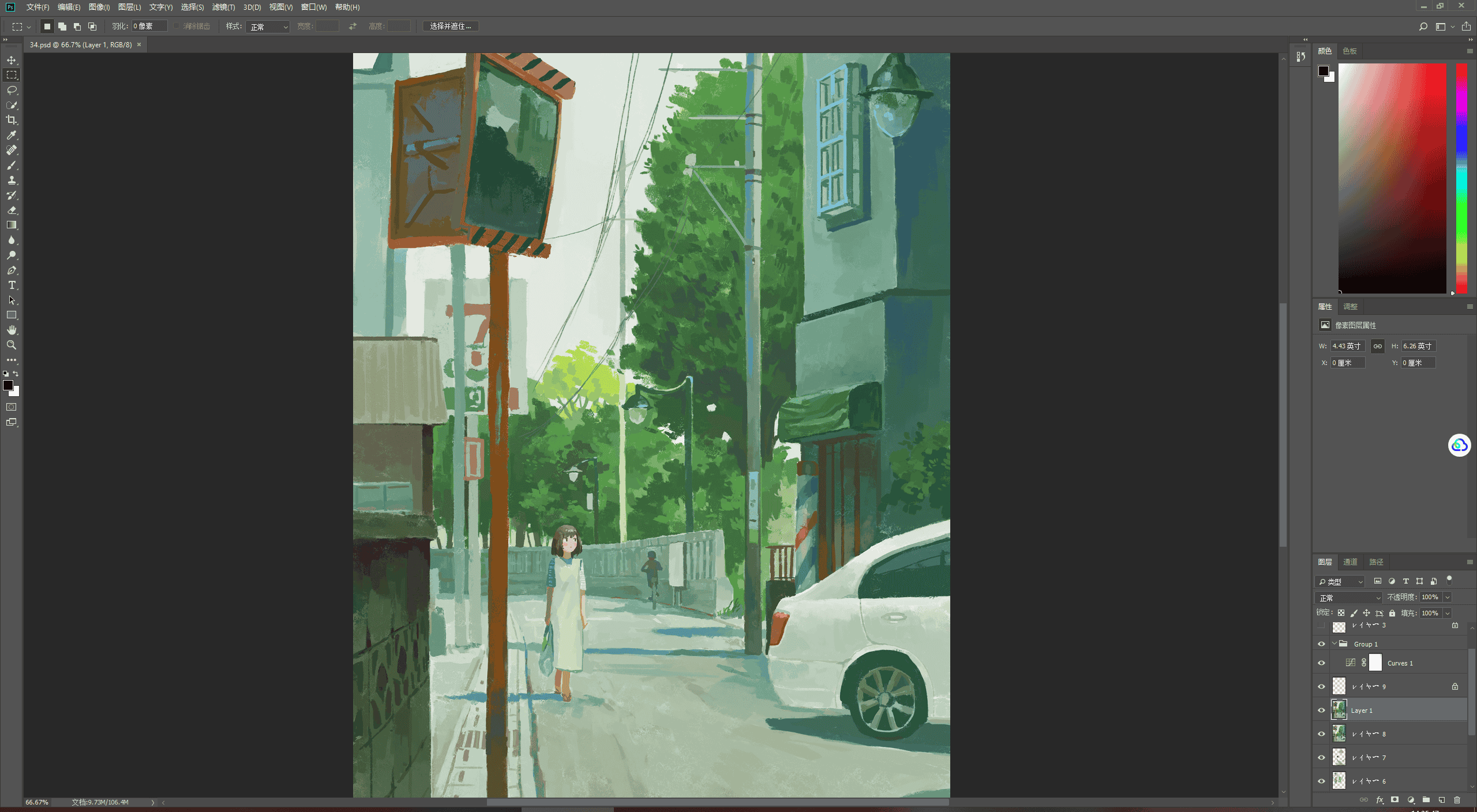Open the 滤镜(T) menu
1477x812 pixels.
223,7
